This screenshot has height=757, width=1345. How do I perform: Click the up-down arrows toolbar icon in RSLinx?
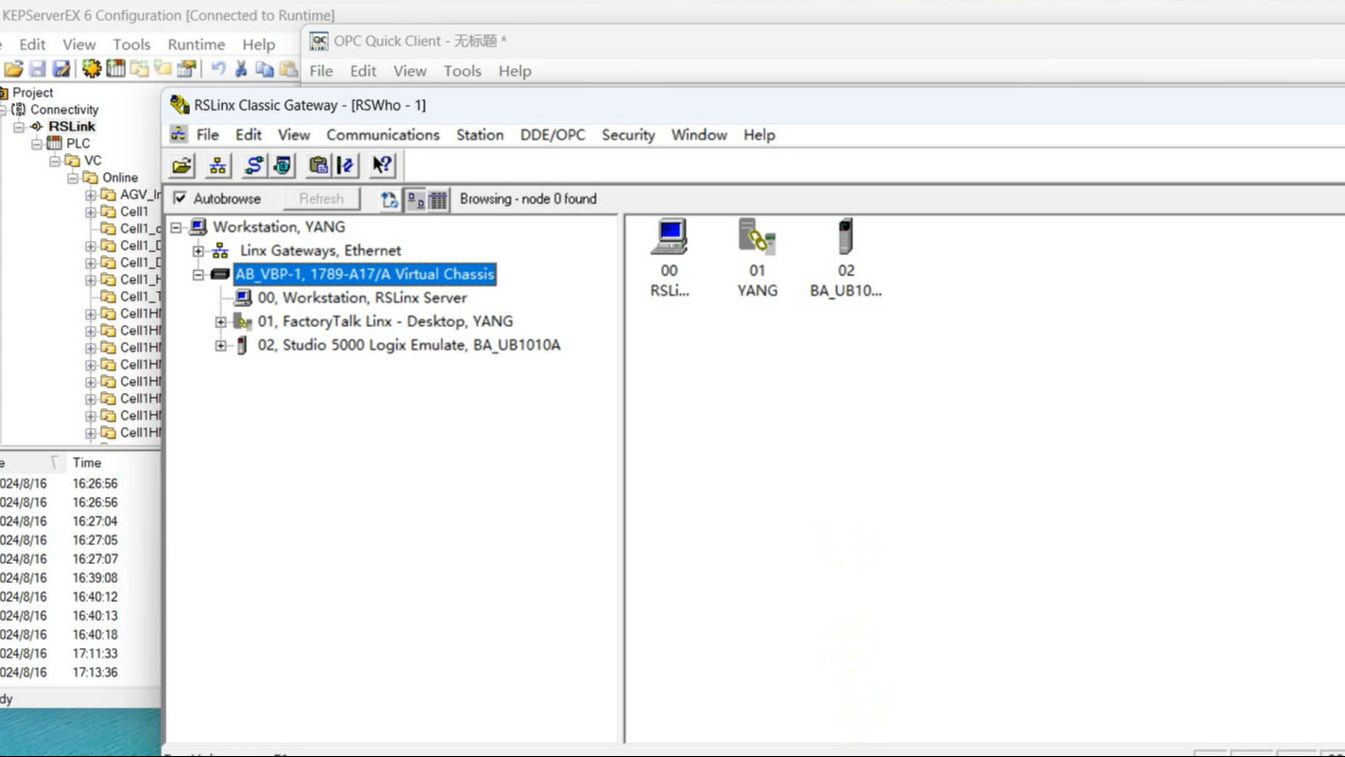[x=345, y=166]
